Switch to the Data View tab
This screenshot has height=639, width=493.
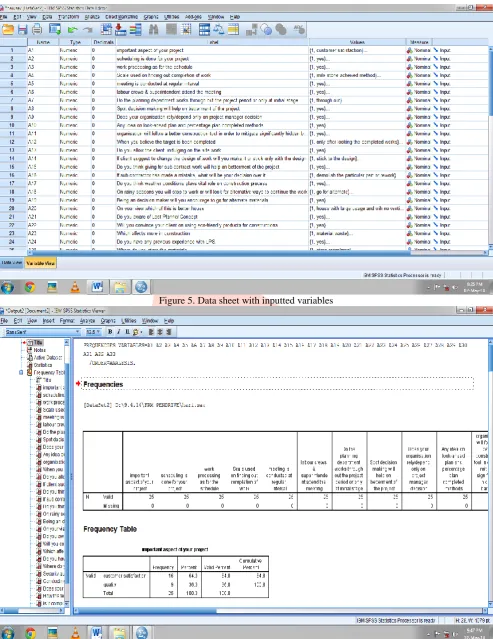(x=12, y=263)
